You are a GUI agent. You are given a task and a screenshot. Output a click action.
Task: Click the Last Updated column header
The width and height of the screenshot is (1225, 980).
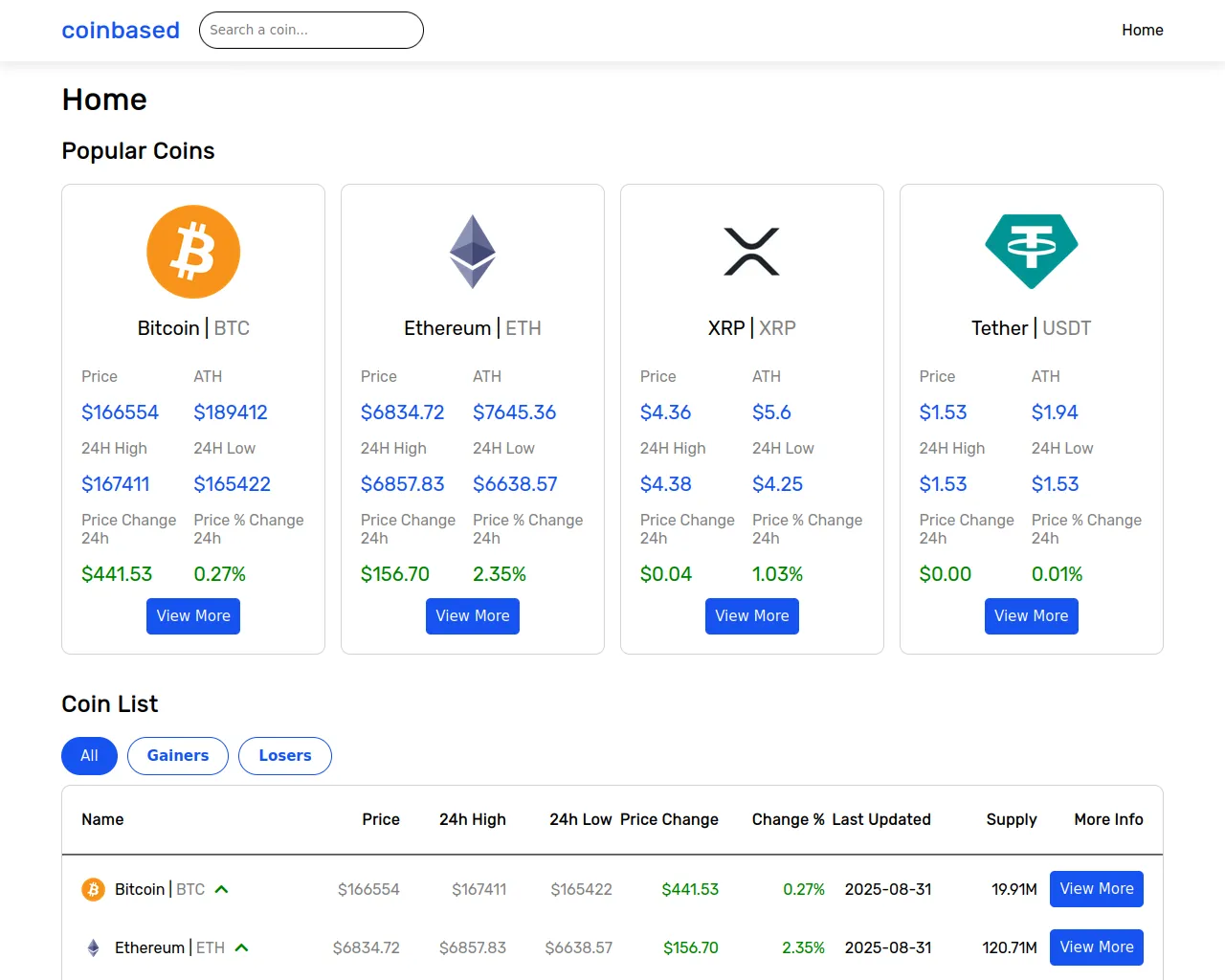click(x=881, y=819)
